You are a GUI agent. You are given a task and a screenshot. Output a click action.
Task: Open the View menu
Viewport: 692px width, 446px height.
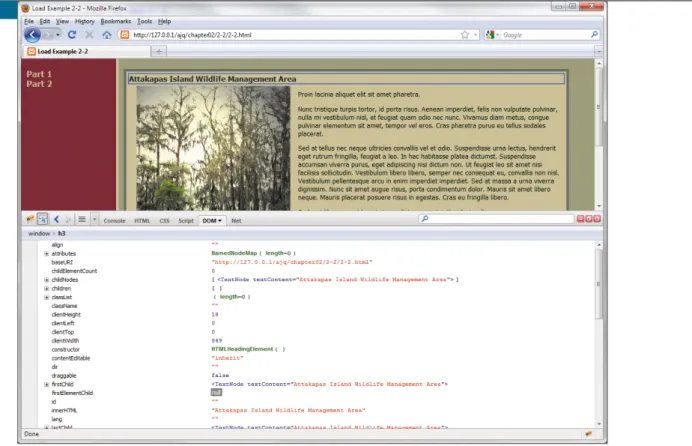point(62,21)
